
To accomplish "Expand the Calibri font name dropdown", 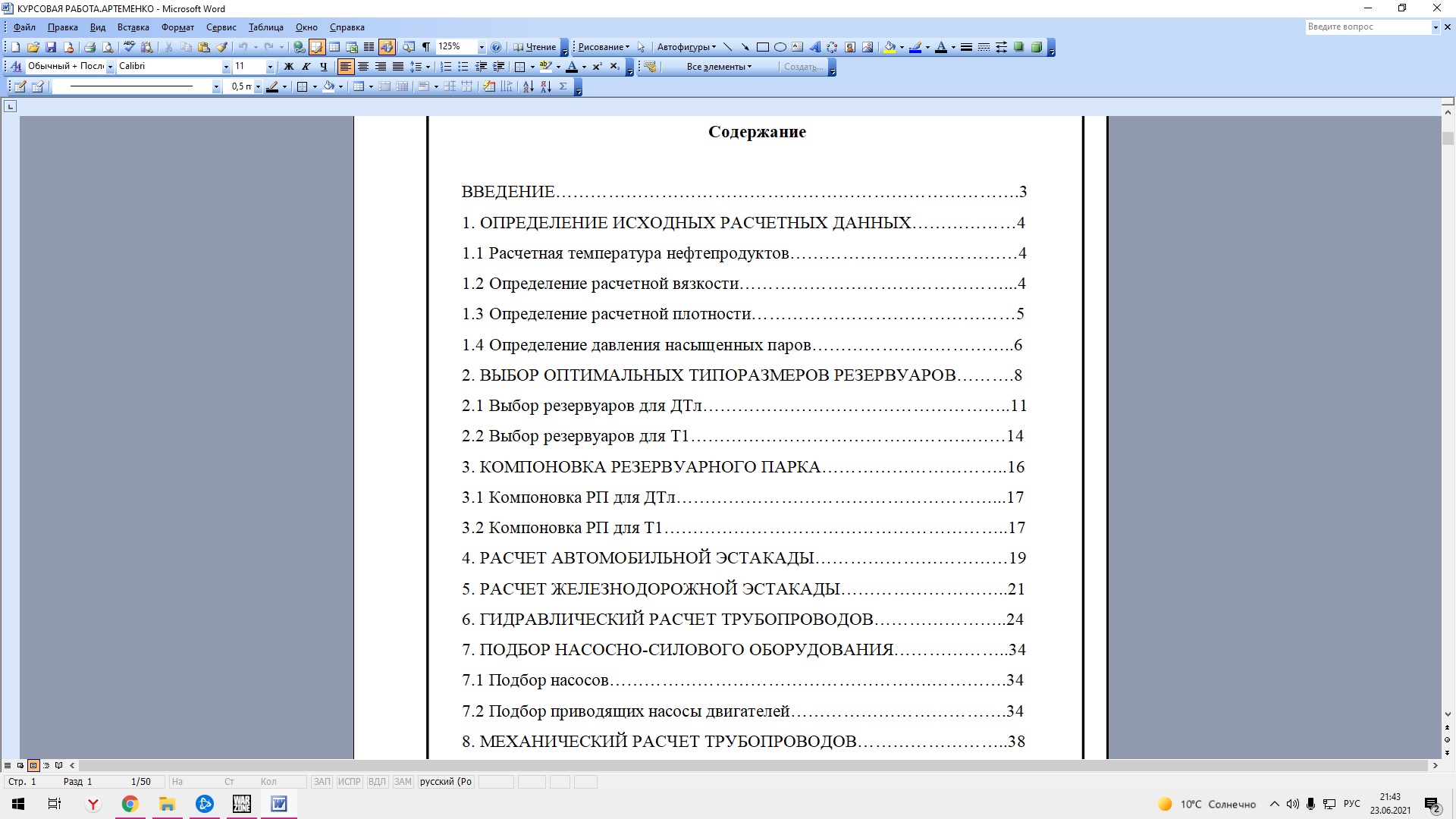I will click(225, 67).
